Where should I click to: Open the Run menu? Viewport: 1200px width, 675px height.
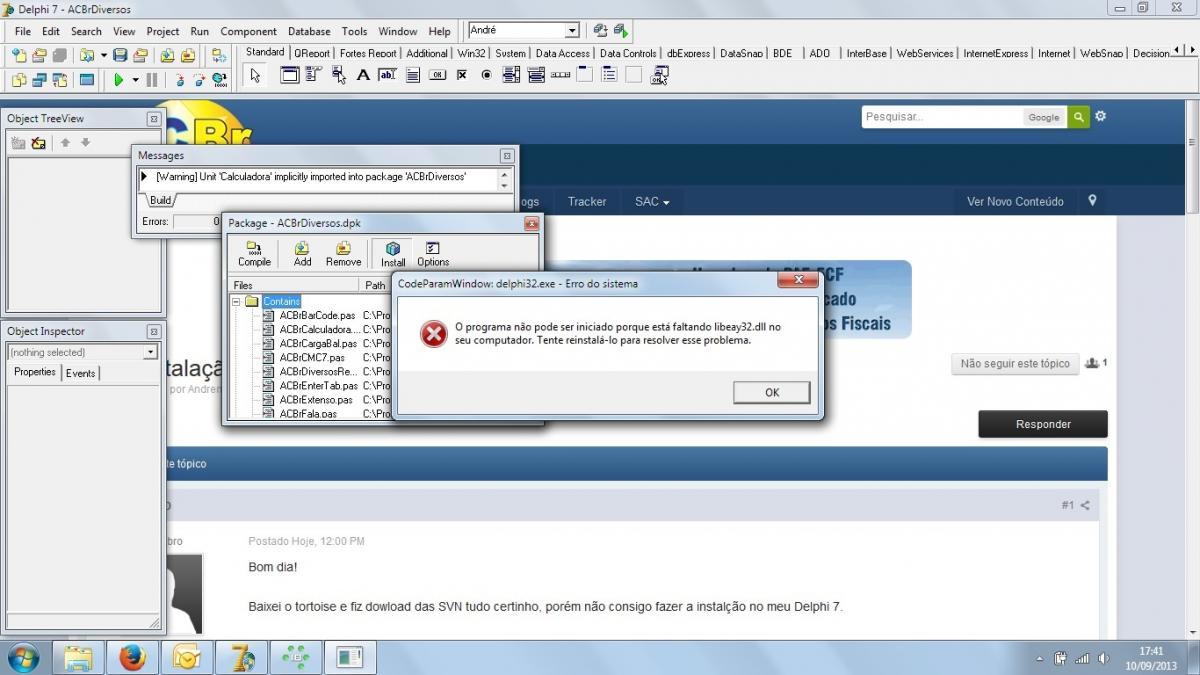coord(200,31)
